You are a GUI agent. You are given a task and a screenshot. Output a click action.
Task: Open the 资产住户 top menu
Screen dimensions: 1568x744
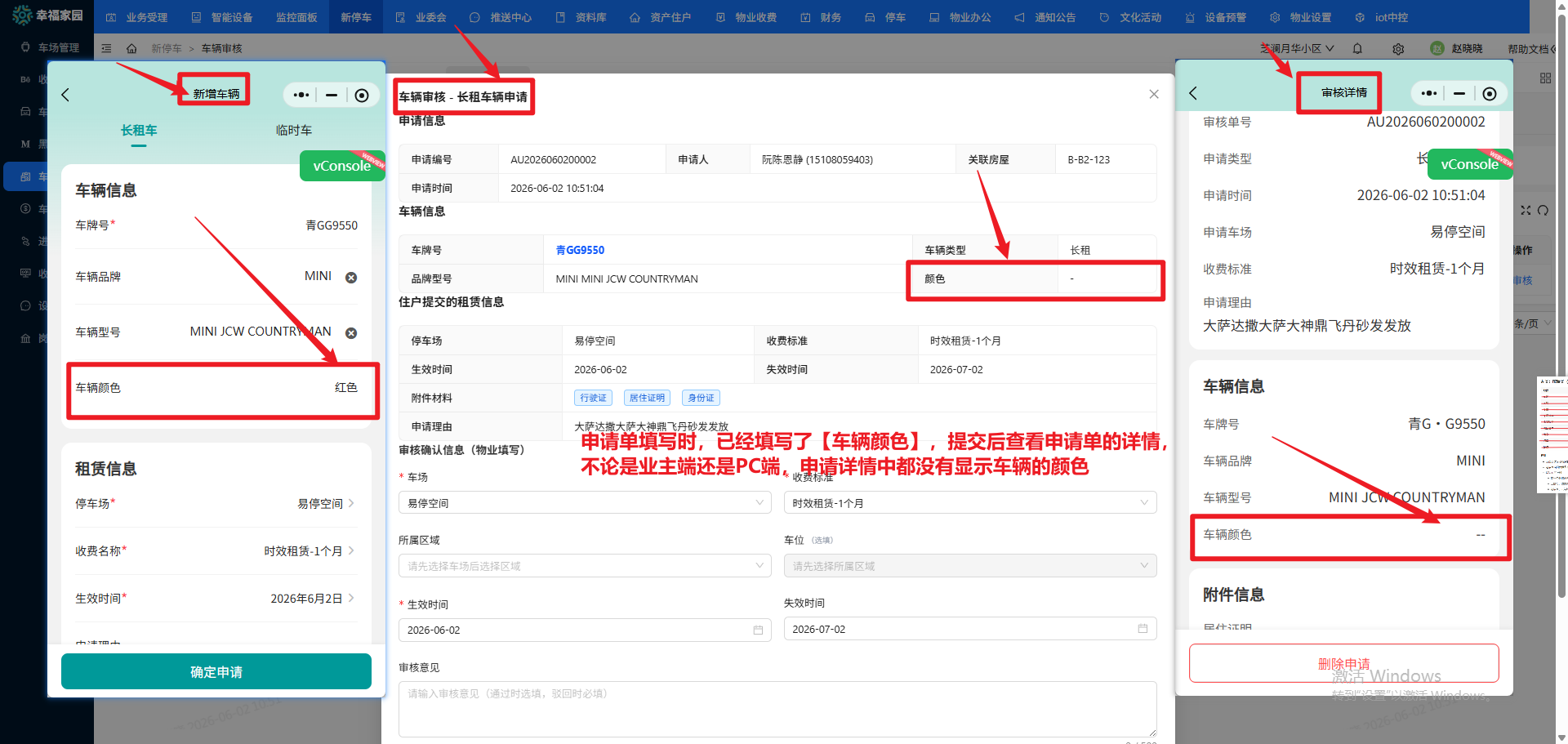tap(661, 17)
